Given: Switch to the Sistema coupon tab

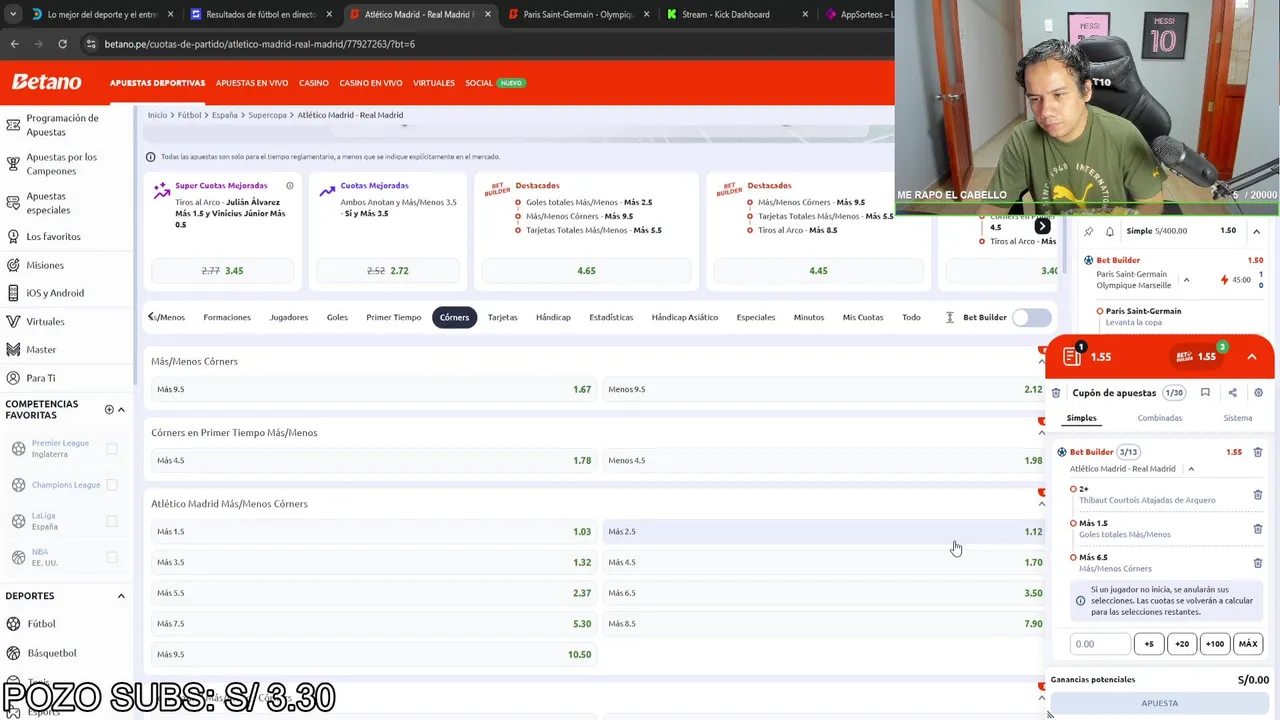Looking at the screenshot, I should pos(1237,418).
